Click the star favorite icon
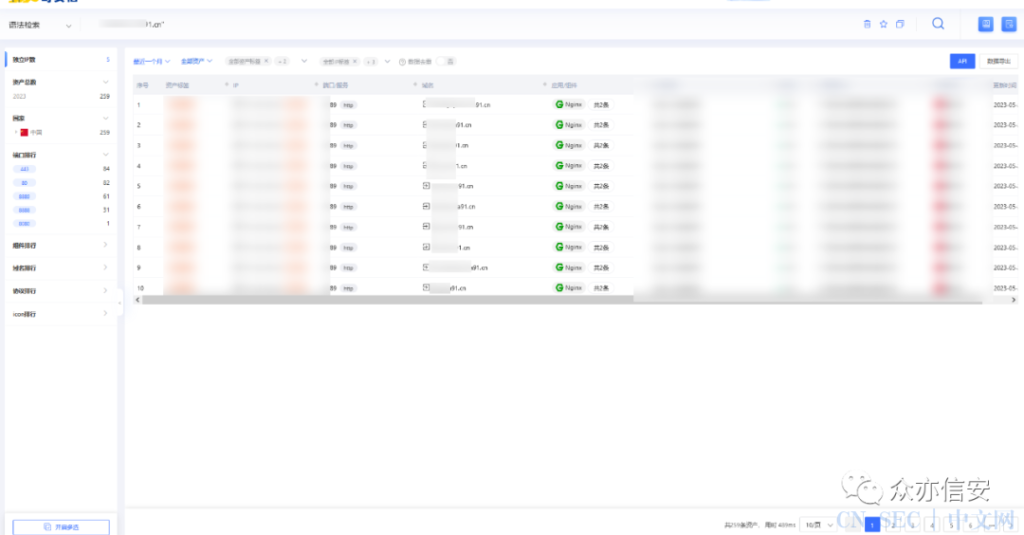 (x=884, y=24)
